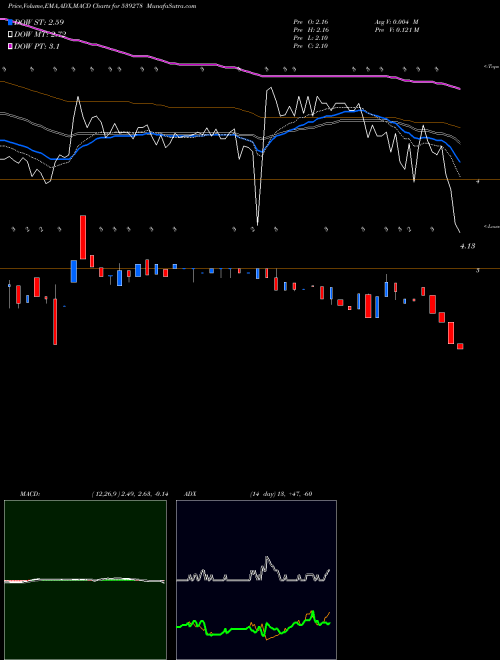Click the 'Pre H: 2.16' value

(311, 30)
